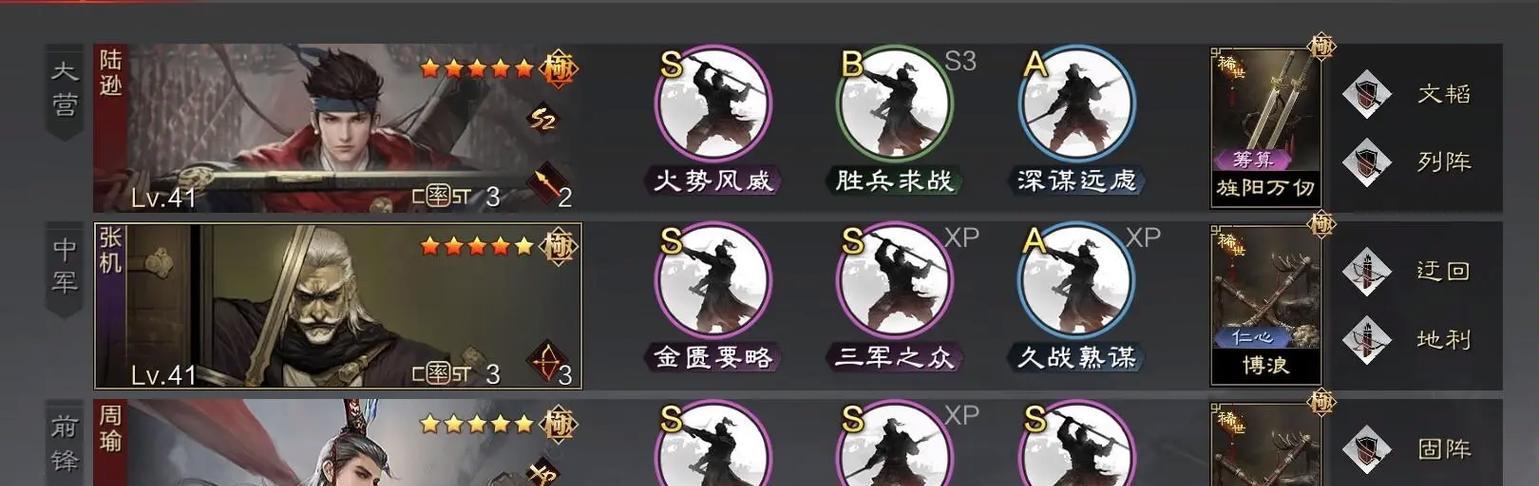Image resolution: width=1539 pixels, height=486 pixels.
Task: Click the 固阵 tactic icon
Action: (x=1366, y=449)
